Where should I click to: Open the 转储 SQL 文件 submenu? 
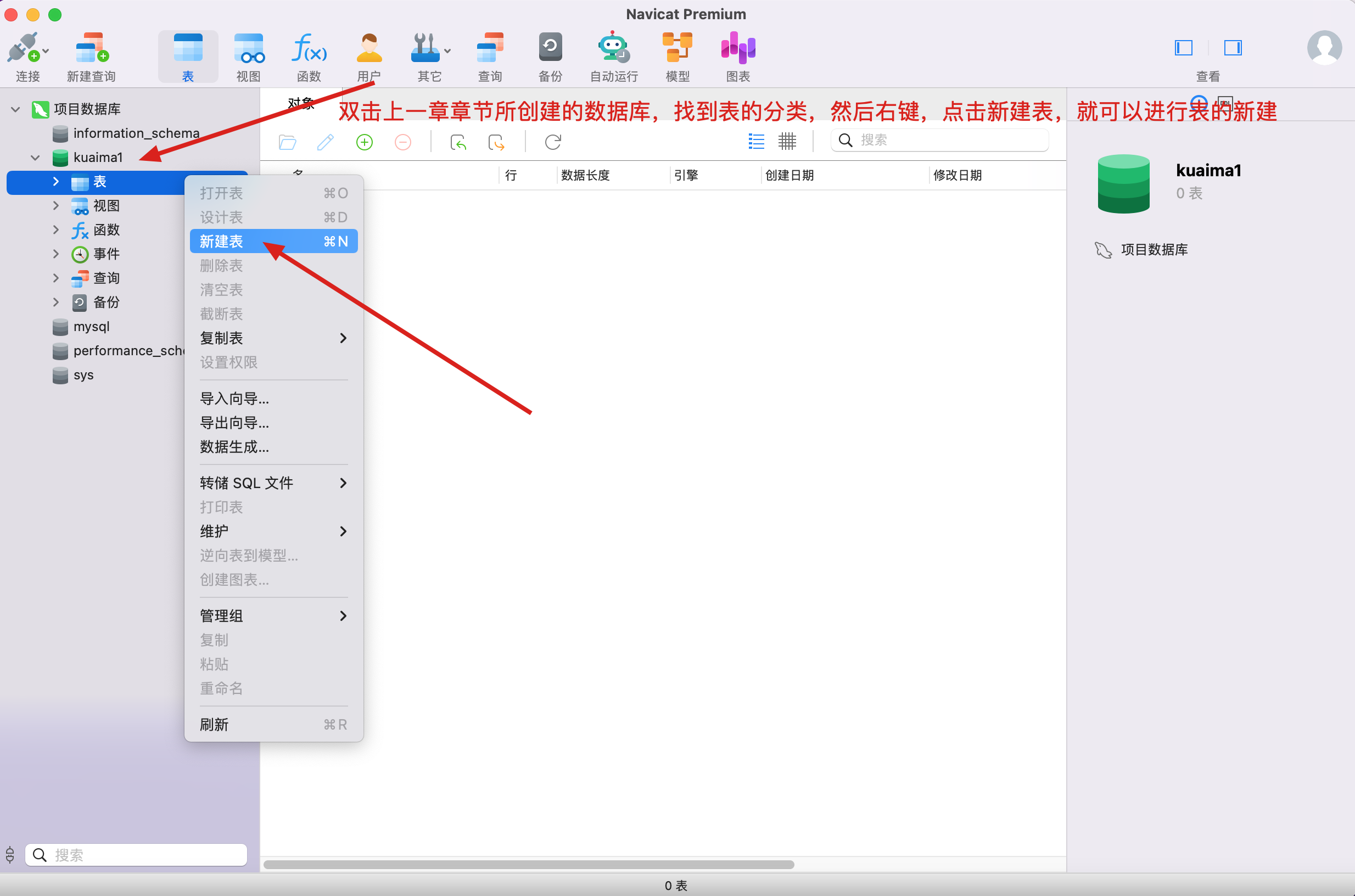pos(274,483)
